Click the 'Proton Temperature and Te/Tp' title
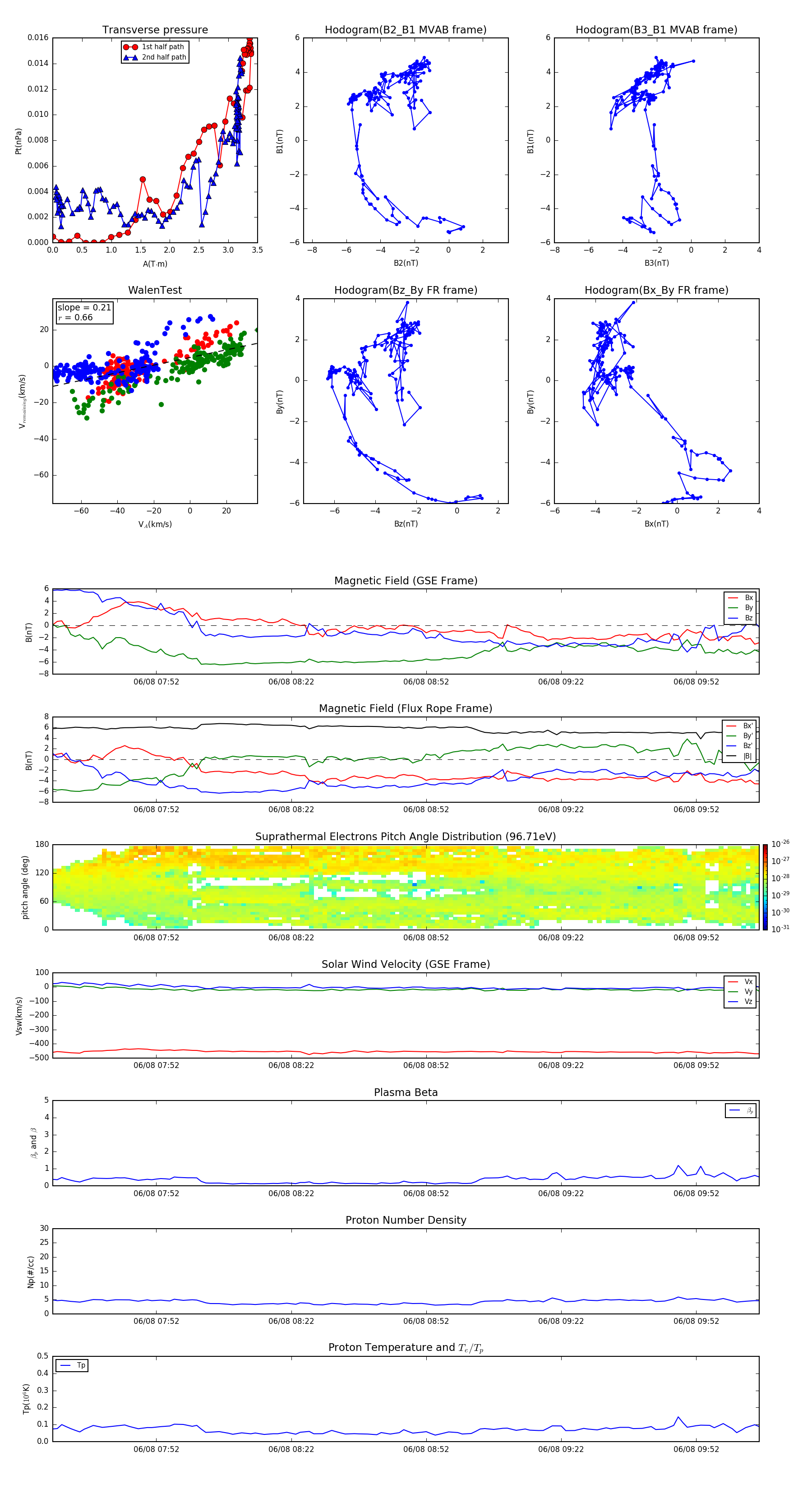This screenshot has height=1489, width=812. click(406, 1347)
